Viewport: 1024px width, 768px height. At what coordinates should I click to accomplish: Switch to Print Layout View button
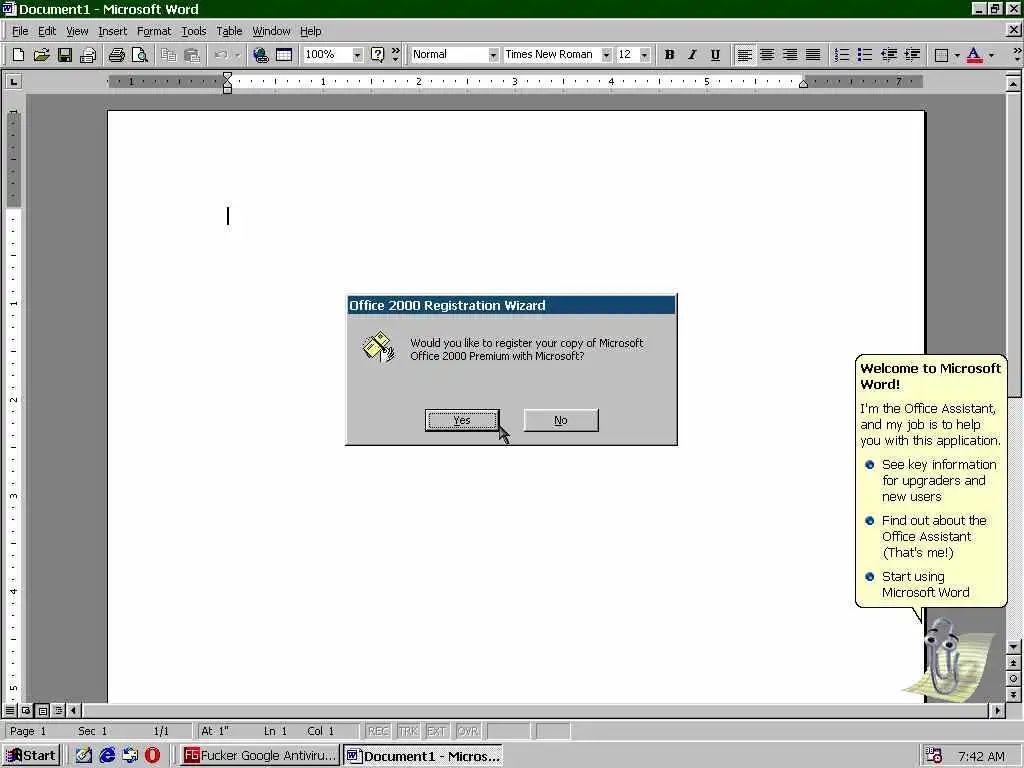point(42,710)
